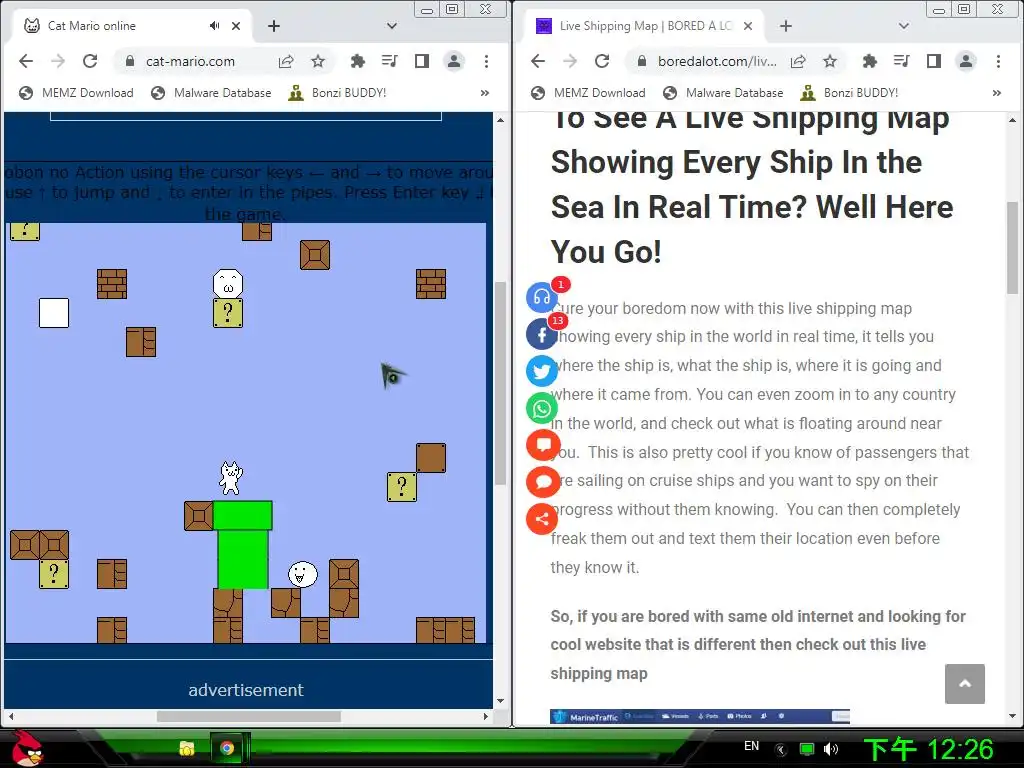
Task: Click the green pipe in the game
Action: 242,545
